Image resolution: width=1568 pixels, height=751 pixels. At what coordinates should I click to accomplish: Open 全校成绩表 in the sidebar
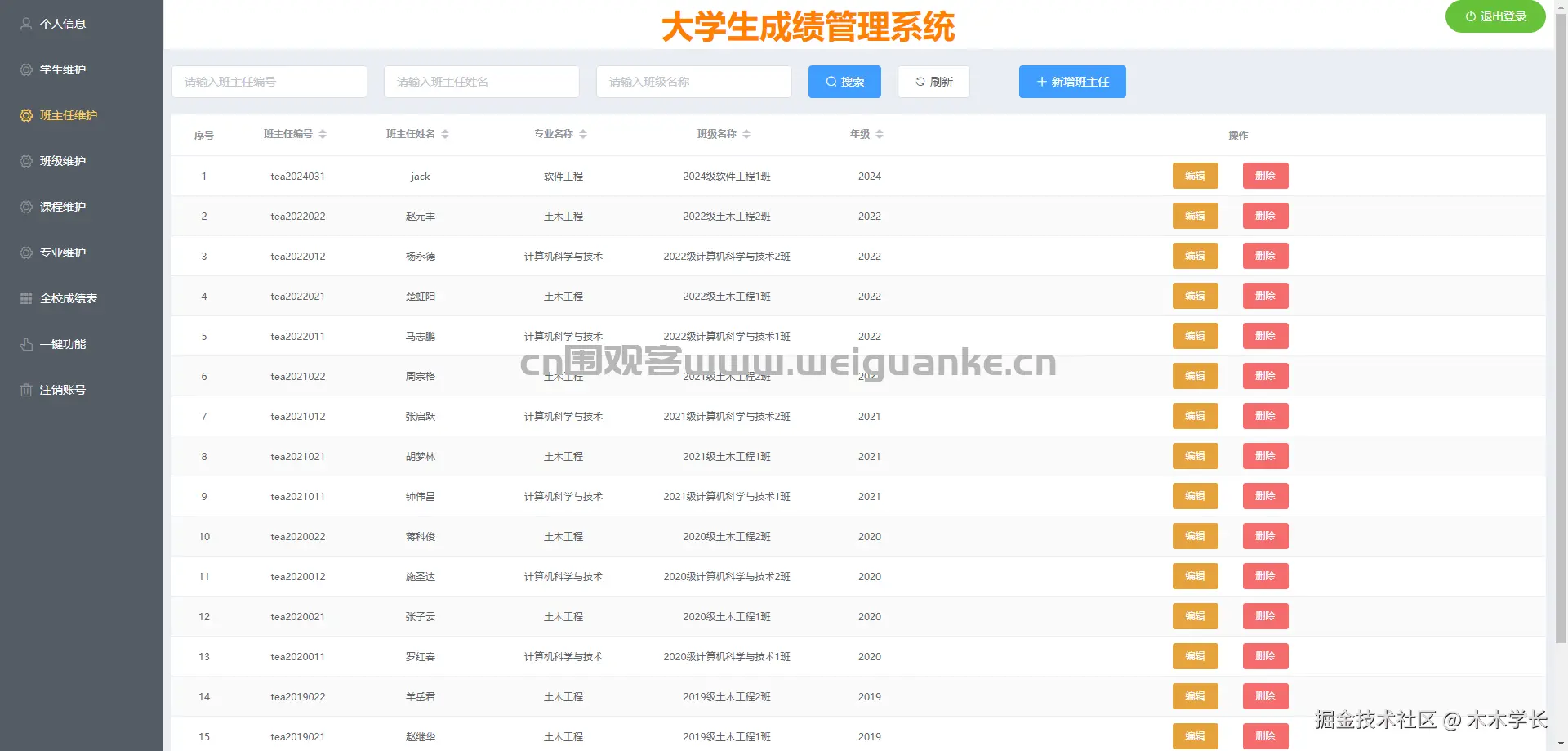click(81, 298)
